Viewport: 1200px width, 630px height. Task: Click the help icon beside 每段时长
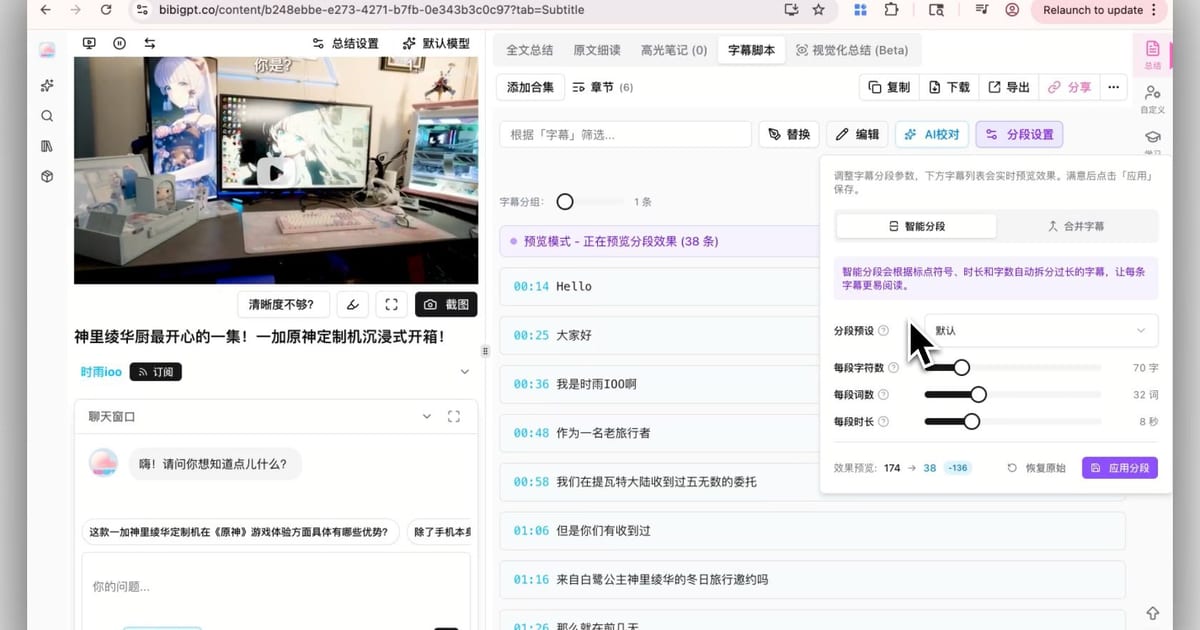pos(883,422)
